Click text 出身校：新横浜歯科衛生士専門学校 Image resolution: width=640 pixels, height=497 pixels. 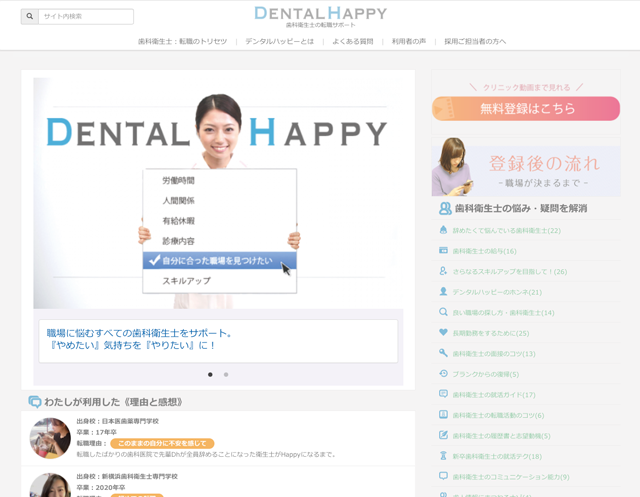[127, 476]
